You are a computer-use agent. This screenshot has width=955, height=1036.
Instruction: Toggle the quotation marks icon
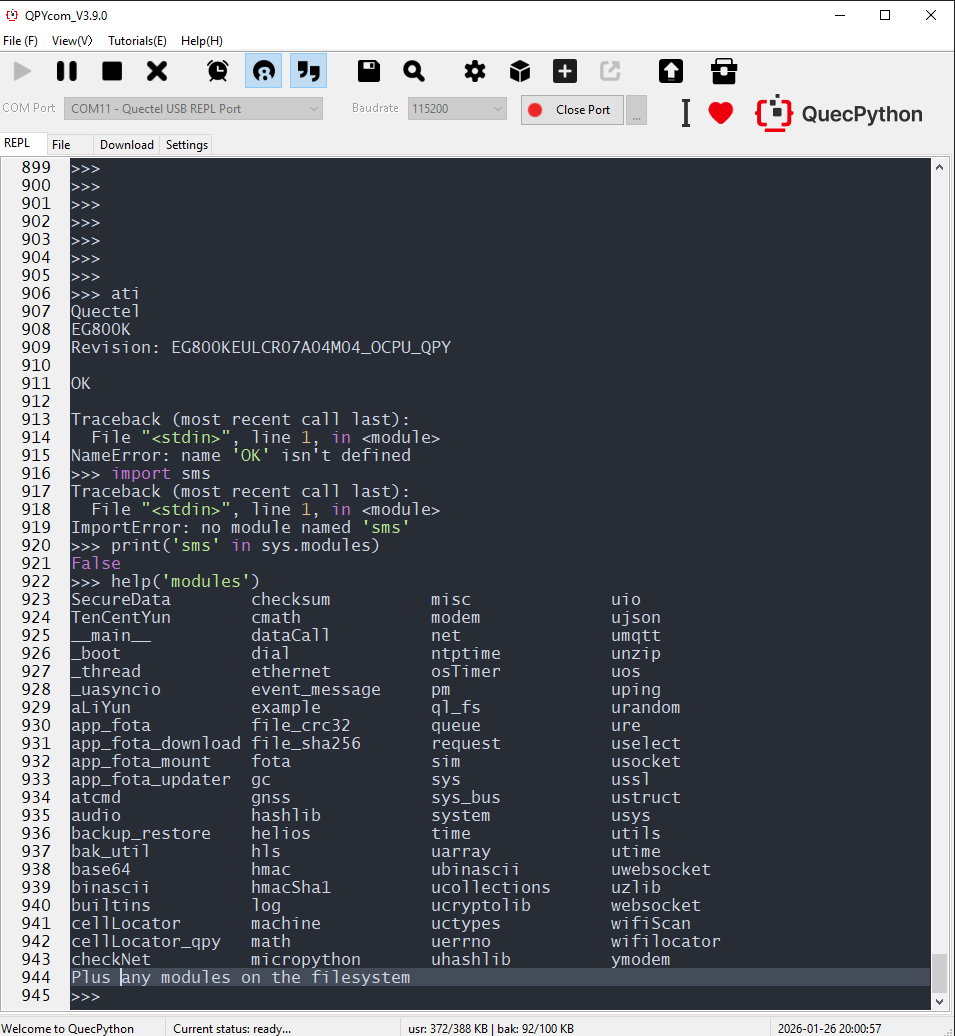[309, 71]
